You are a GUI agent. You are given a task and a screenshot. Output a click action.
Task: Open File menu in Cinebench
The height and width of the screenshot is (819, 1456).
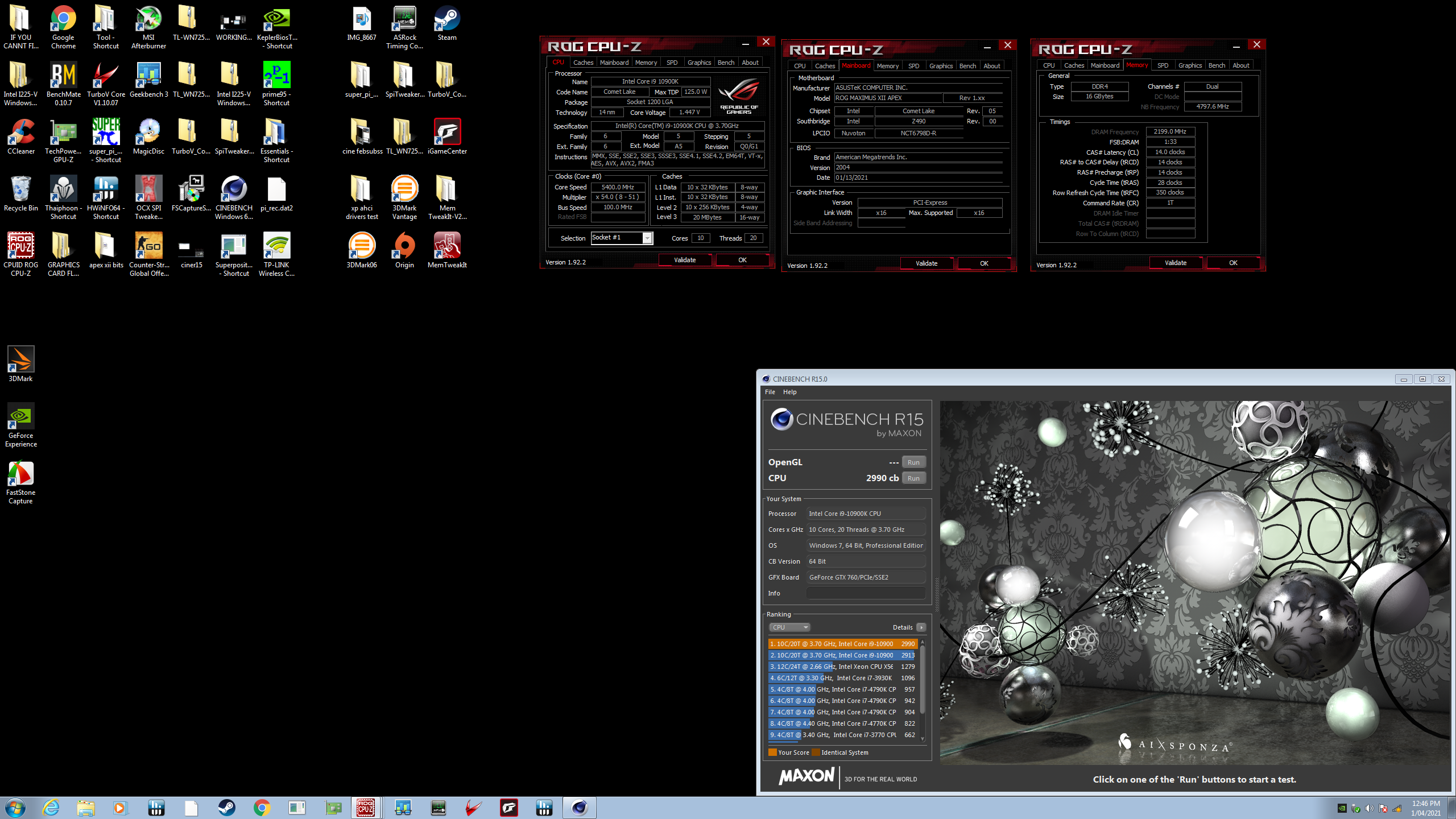(770, 392)
